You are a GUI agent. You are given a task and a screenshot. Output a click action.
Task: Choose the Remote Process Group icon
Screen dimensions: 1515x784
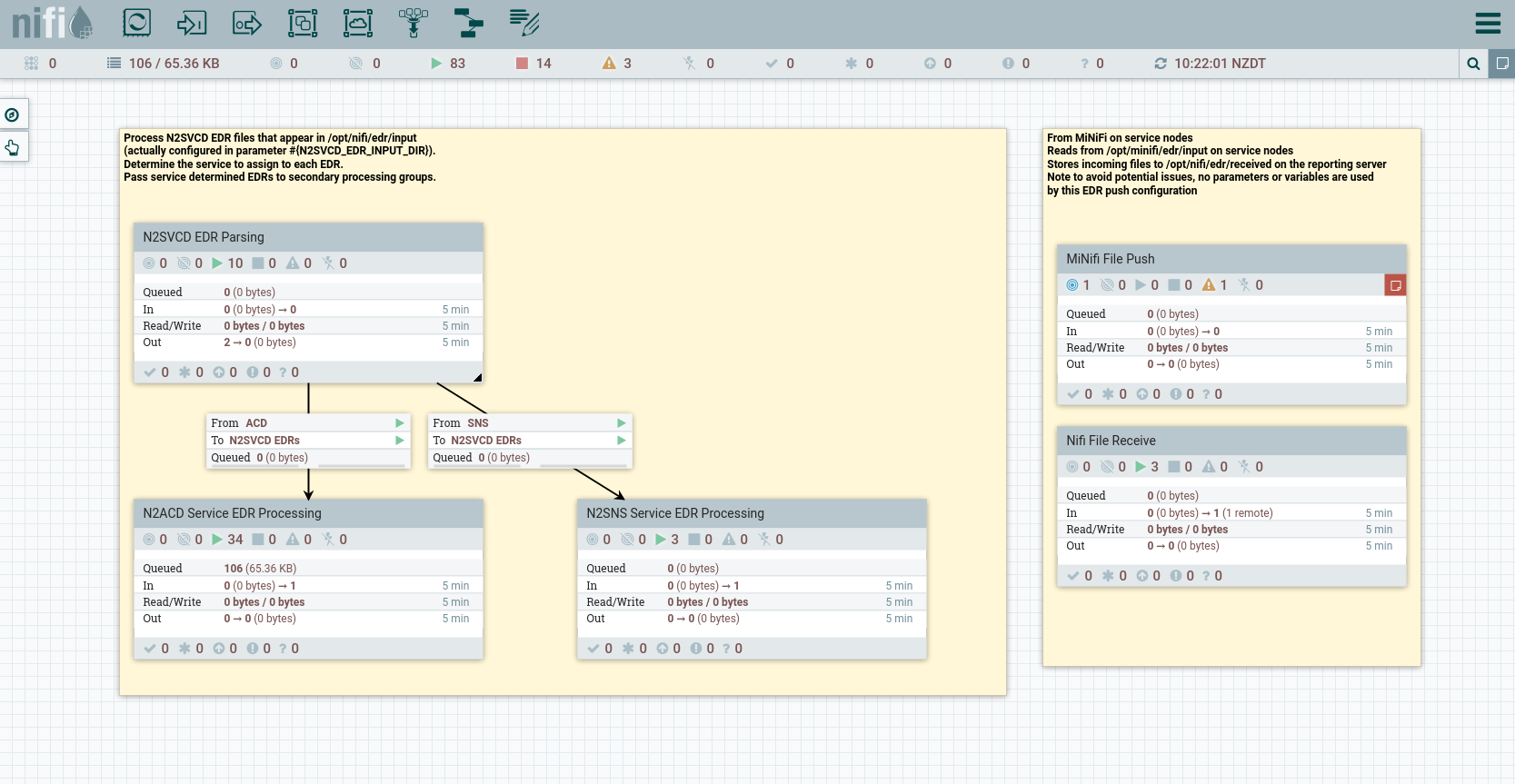(358, 23)
